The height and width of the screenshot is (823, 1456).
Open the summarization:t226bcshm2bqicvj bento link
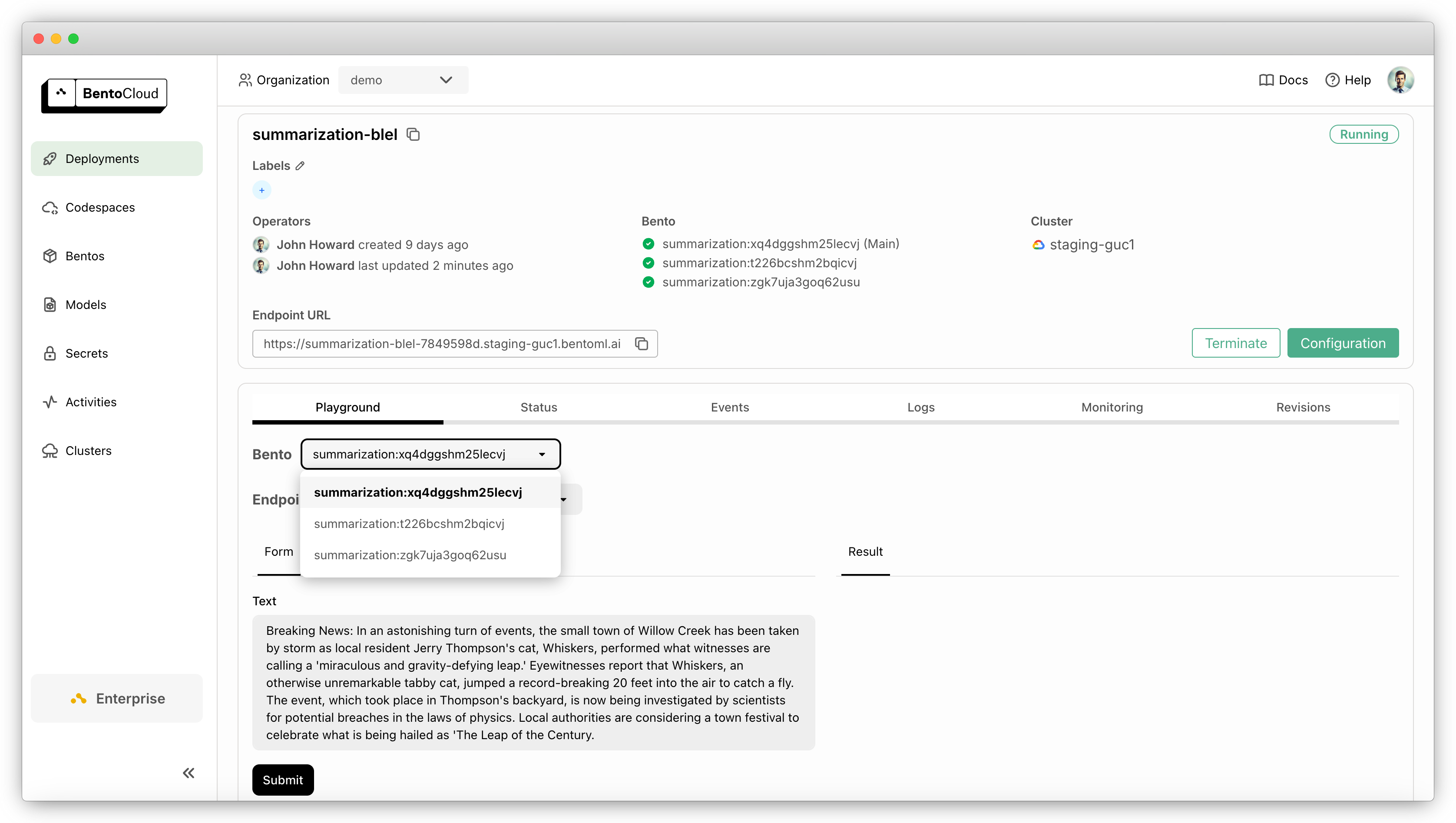[x=759, y=263]
